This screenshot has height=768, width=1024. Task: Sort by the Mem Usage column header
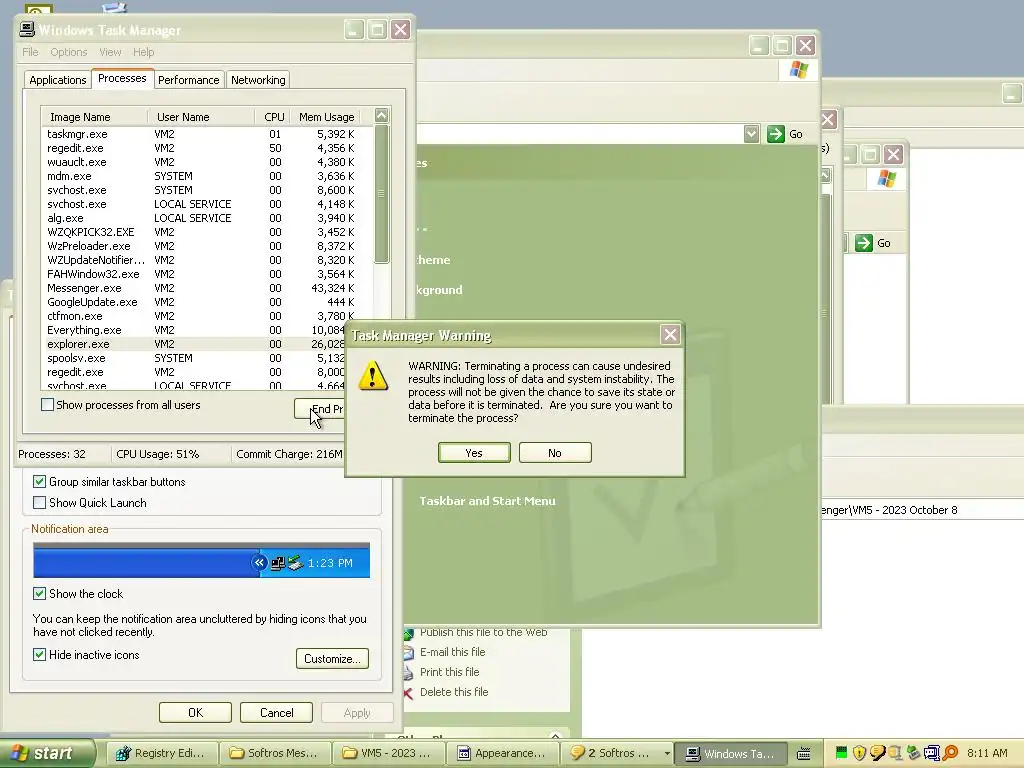coord(327,117)
